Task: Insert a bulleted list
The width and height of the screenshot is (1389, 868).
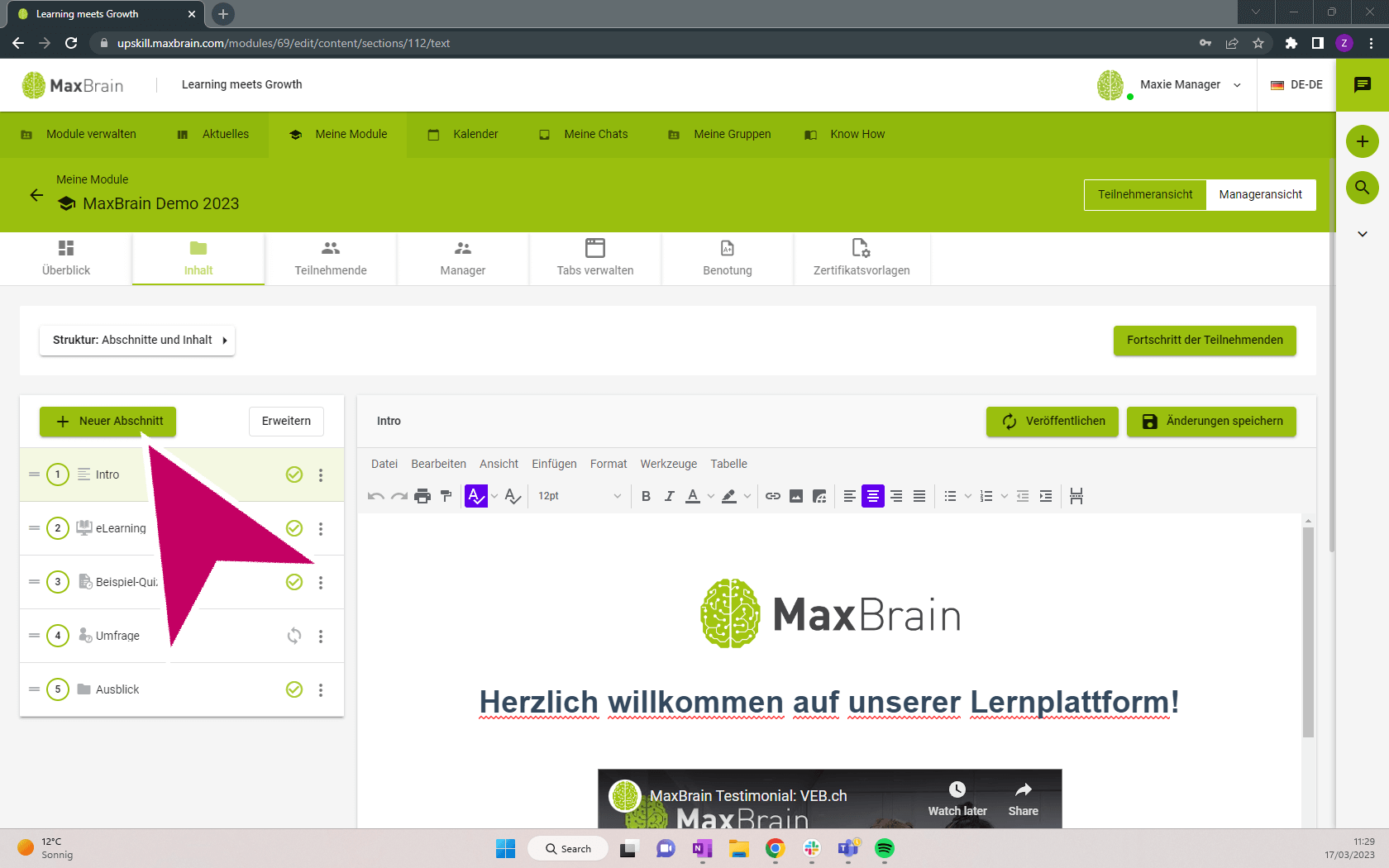Action: [x=950, y=496]
